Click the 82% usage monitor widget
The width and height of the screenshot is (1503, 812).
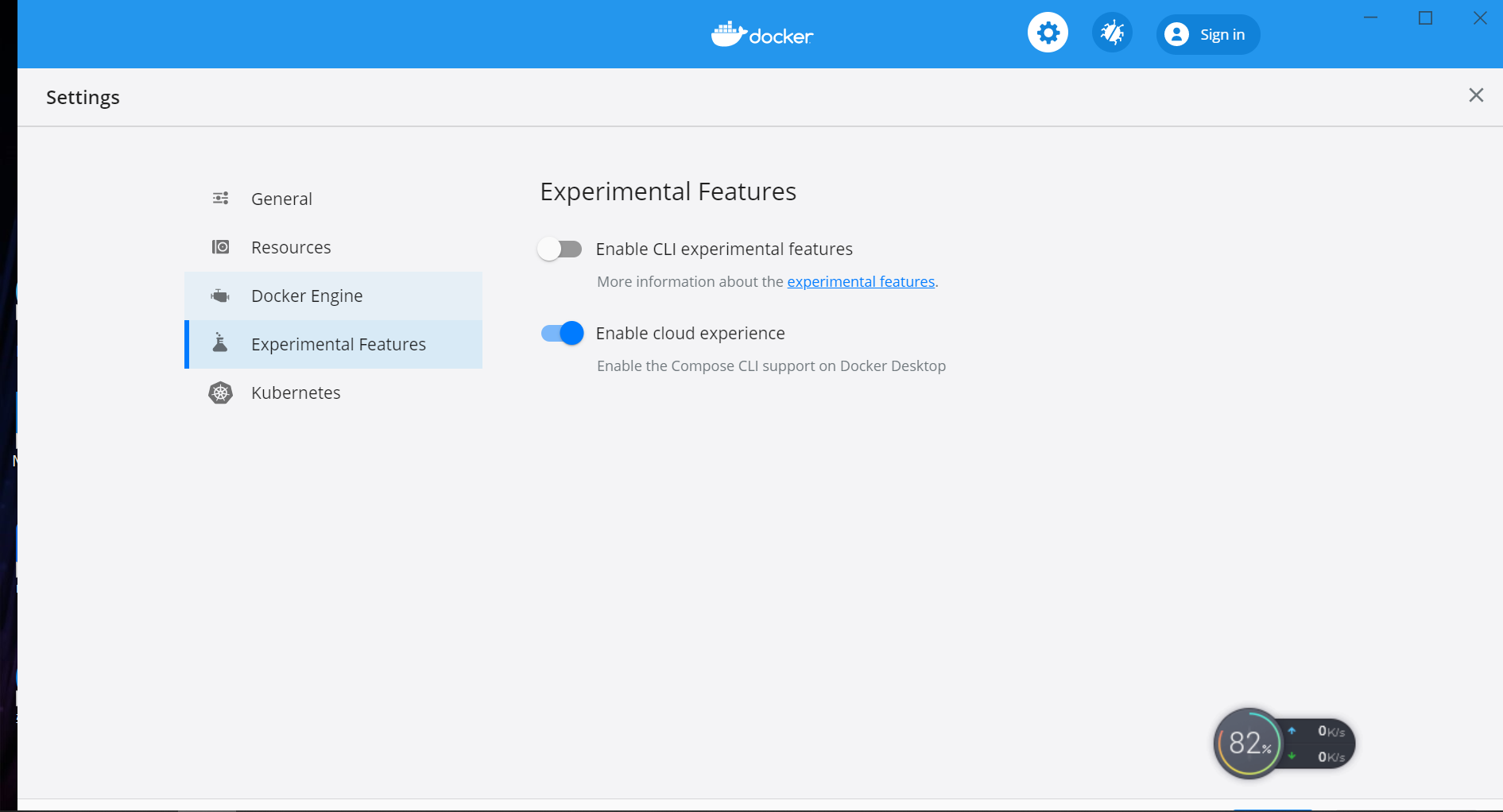pos(1249,744)
